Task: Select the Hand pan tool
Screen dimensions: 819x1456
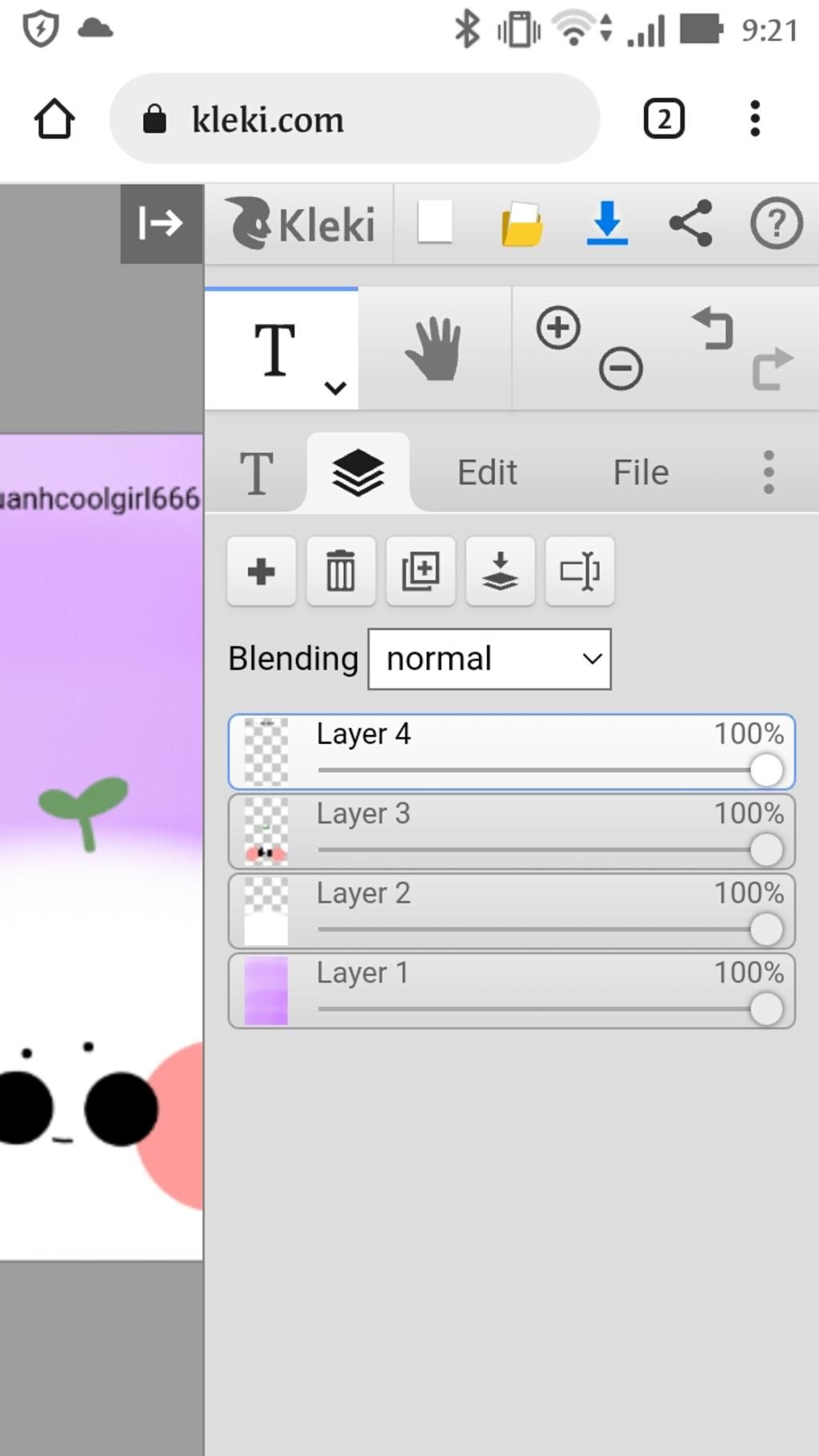Action: [x=433, y=350]
